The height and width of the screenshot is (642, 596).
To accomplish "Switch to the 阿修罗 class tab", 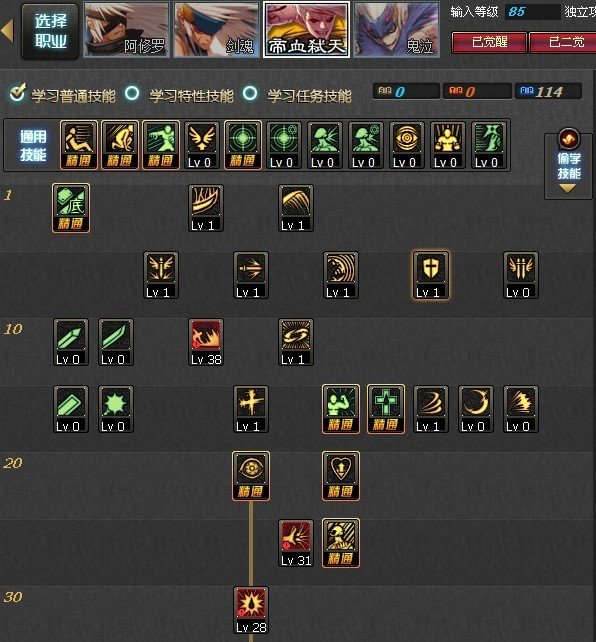I will point(126,29).
